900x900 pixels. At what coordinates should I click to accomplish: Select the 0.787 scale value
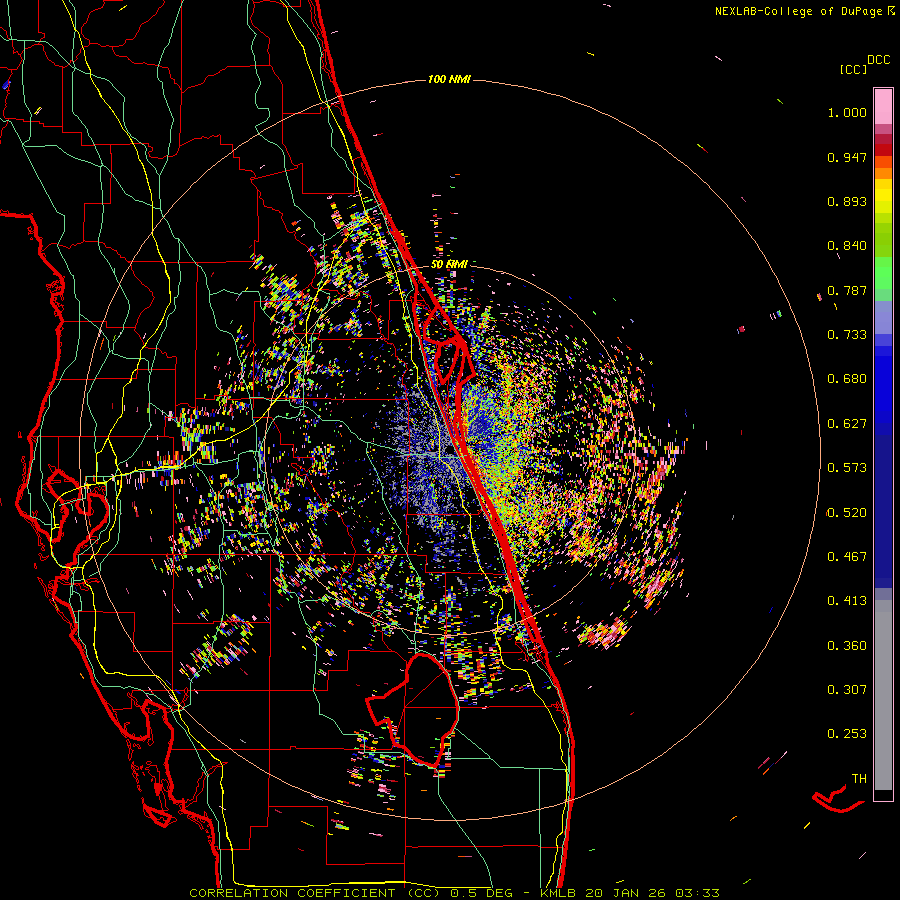[847, 290]
